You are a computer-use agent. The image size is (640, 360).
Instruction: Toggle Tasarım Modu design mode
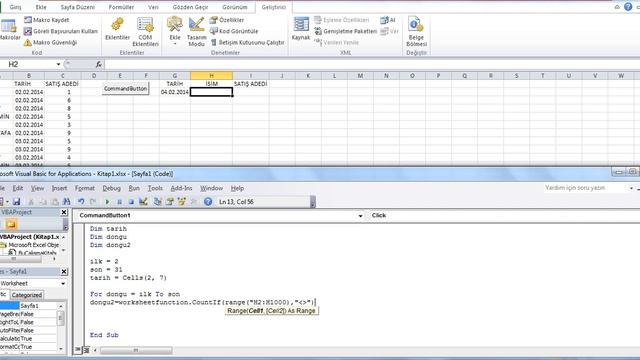pyautogui.click(x=196, y=32)
